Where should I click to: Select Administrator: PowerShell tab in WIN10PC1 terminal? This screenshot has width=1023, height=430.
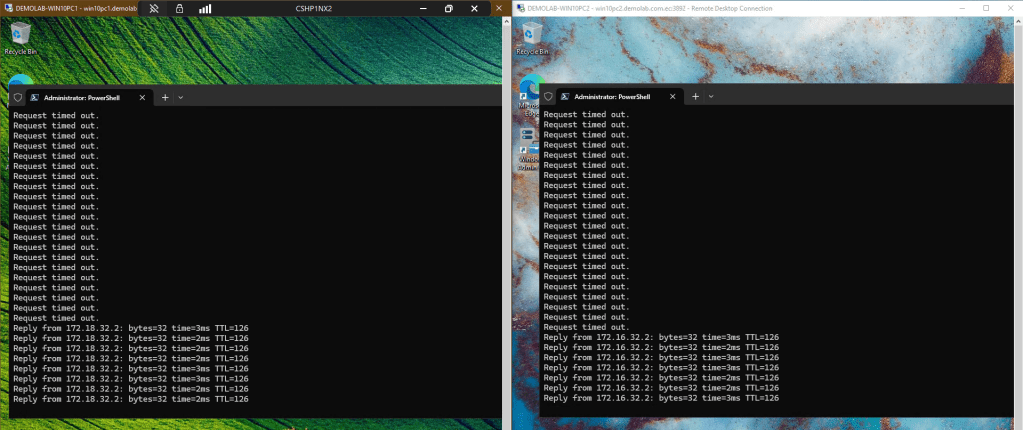(80, 97)
